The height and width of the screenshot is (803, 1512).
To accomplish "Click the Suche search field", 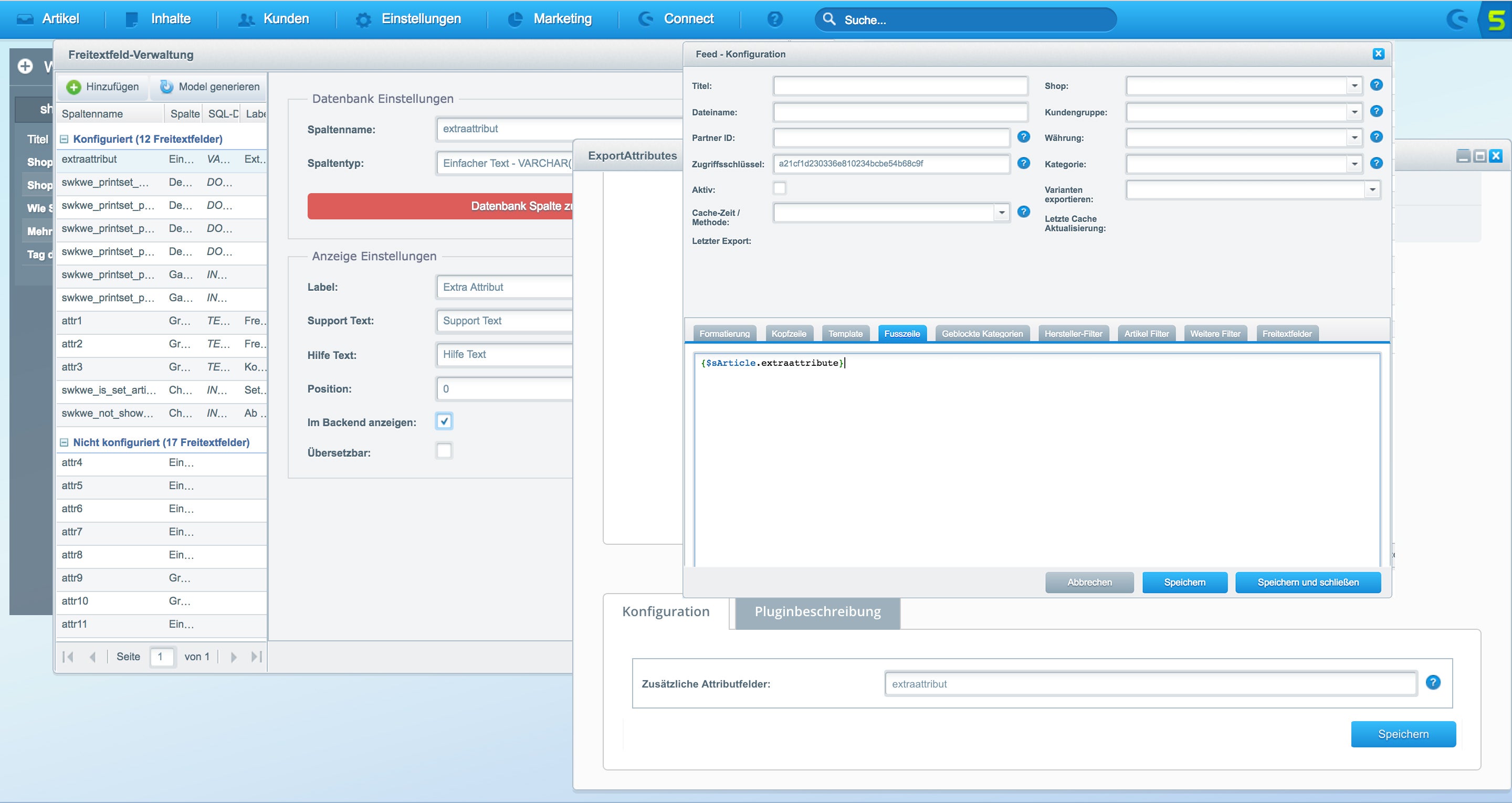I will tap(965, 20).
